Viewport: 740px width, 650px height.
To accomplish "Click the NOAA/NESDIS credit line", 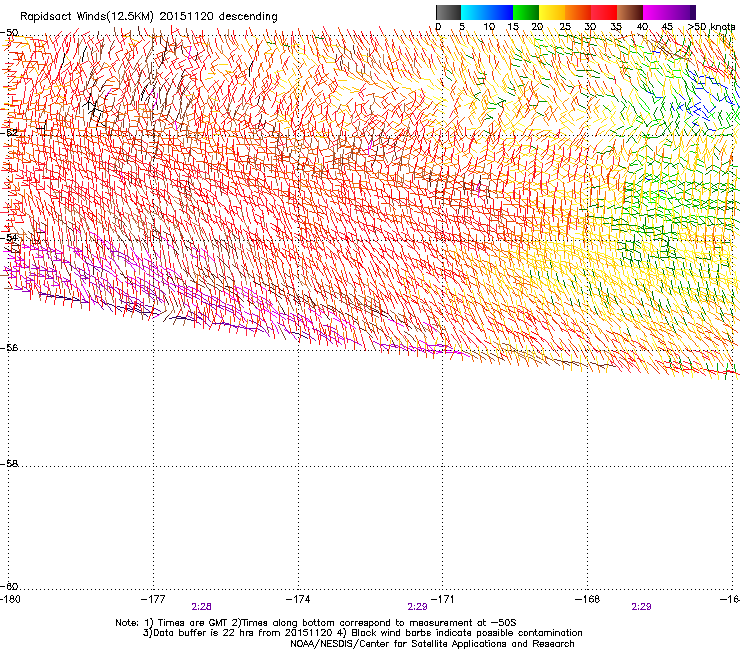I will coord(432,644).
